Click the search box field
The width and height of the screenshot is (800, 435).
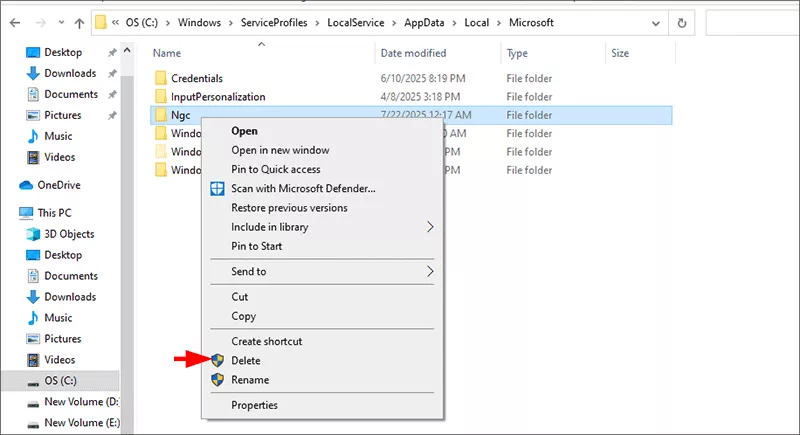(x=753, y=23)
